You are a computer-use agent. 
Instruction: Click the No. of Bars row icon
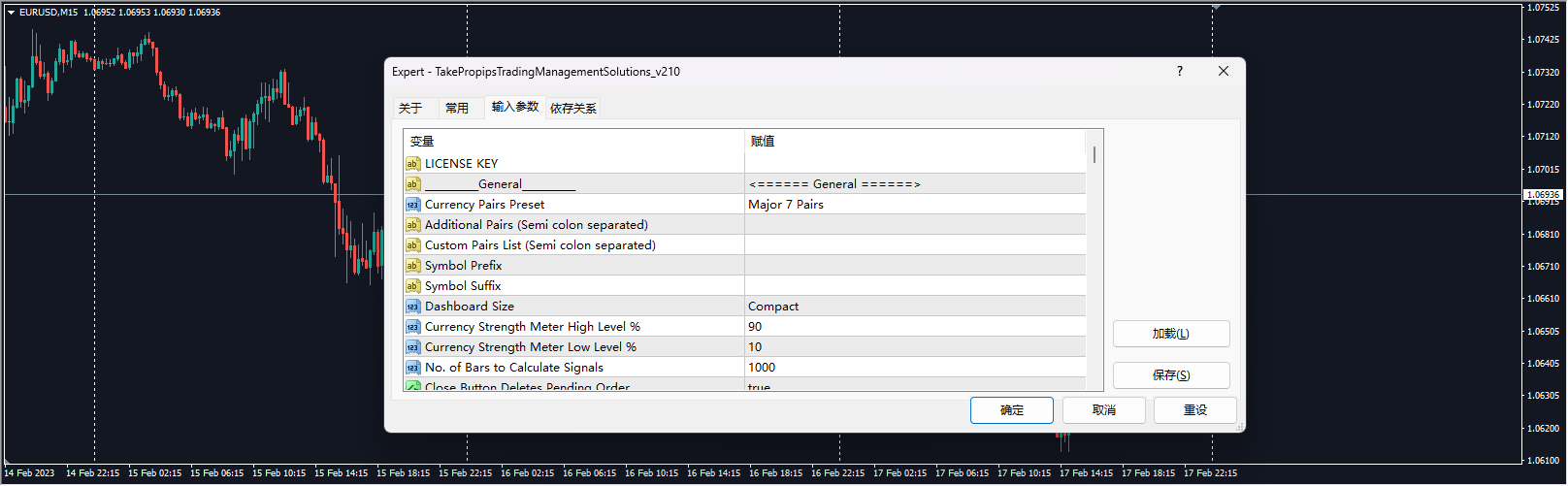[412, 368]
